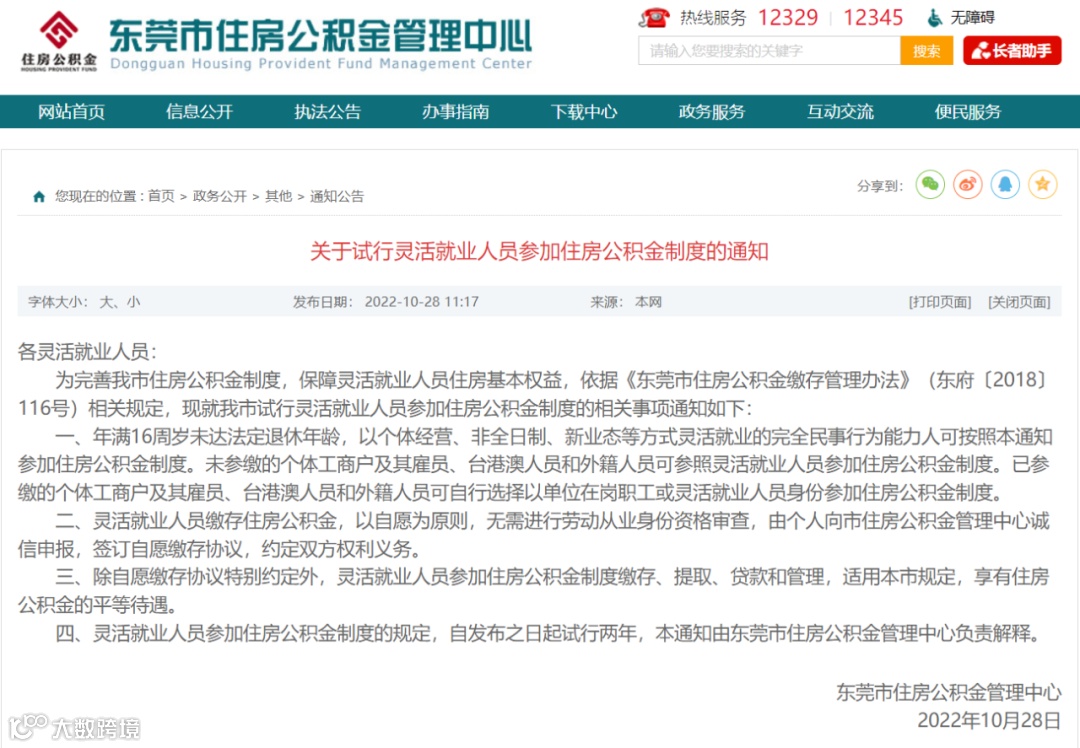Click the wheelchair accessibility icon
Viewport: 1080px width, 748px height.
[x=934, y=17]
